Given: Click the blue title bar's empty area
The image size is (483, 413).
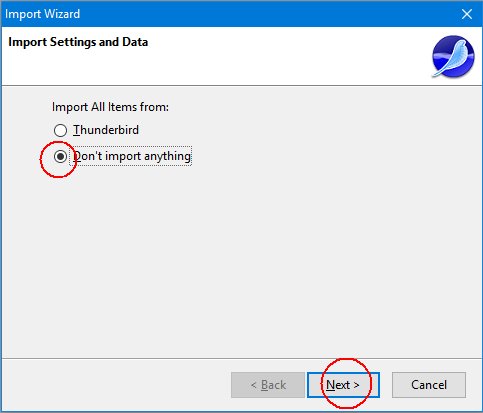Looking at the screenshot, I should 267,14.
